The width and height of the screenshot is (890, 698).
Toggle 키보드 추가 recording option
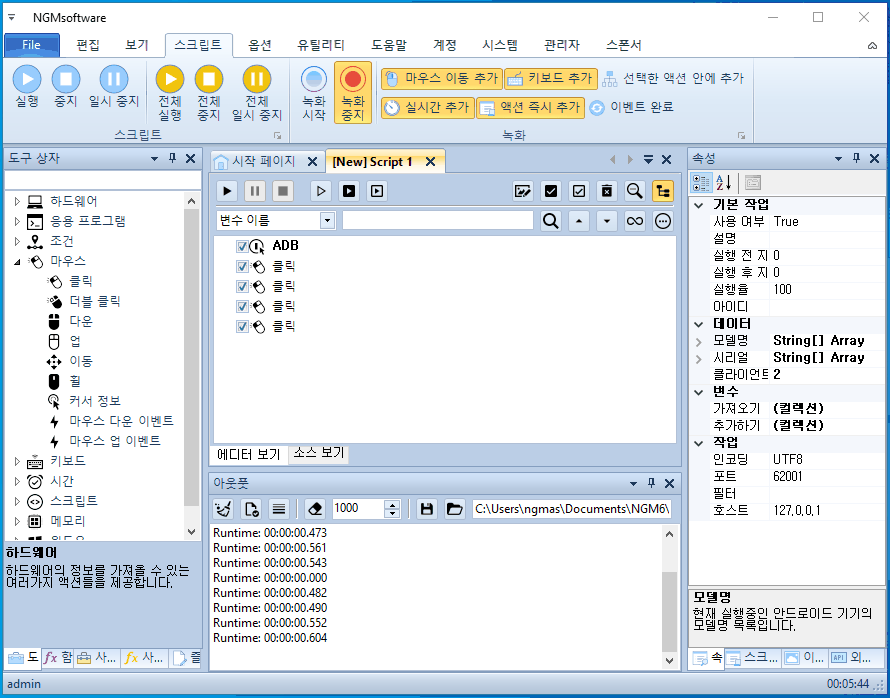point(551,78)
